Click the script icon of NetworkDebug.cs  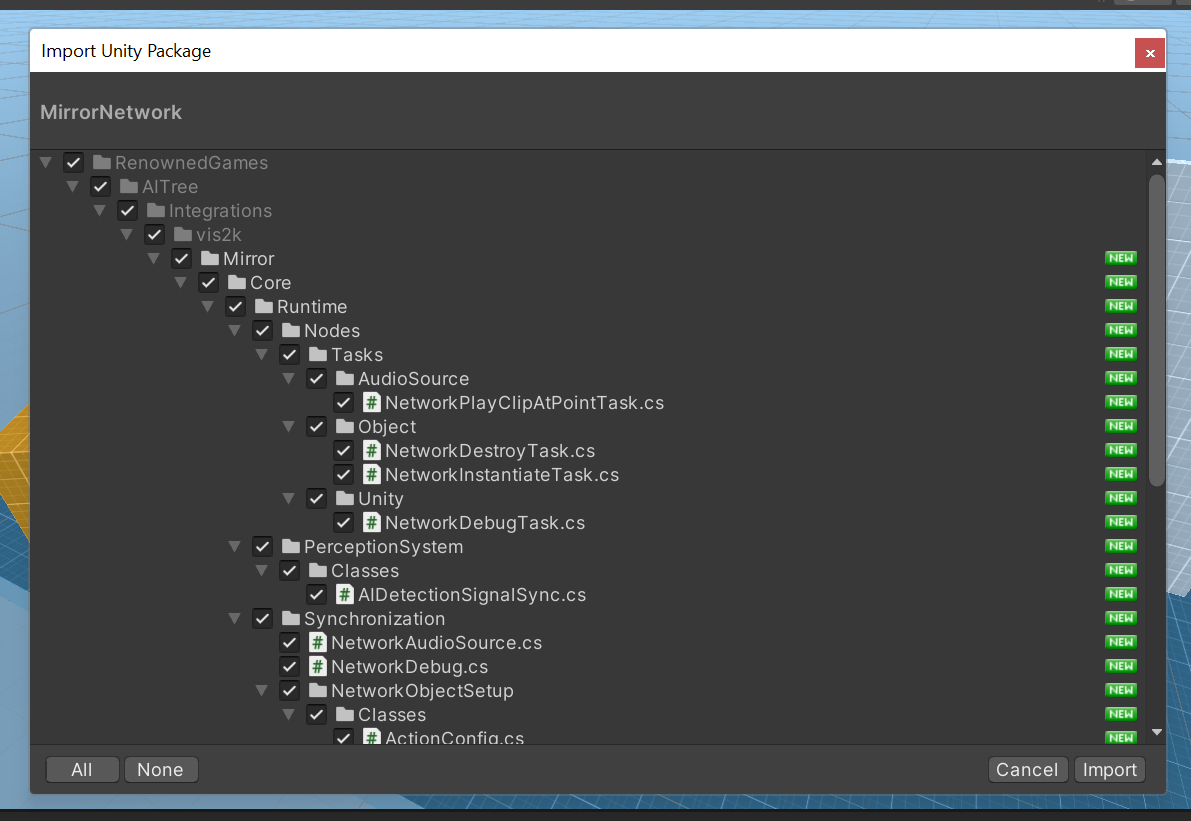[x=317, y=667]
